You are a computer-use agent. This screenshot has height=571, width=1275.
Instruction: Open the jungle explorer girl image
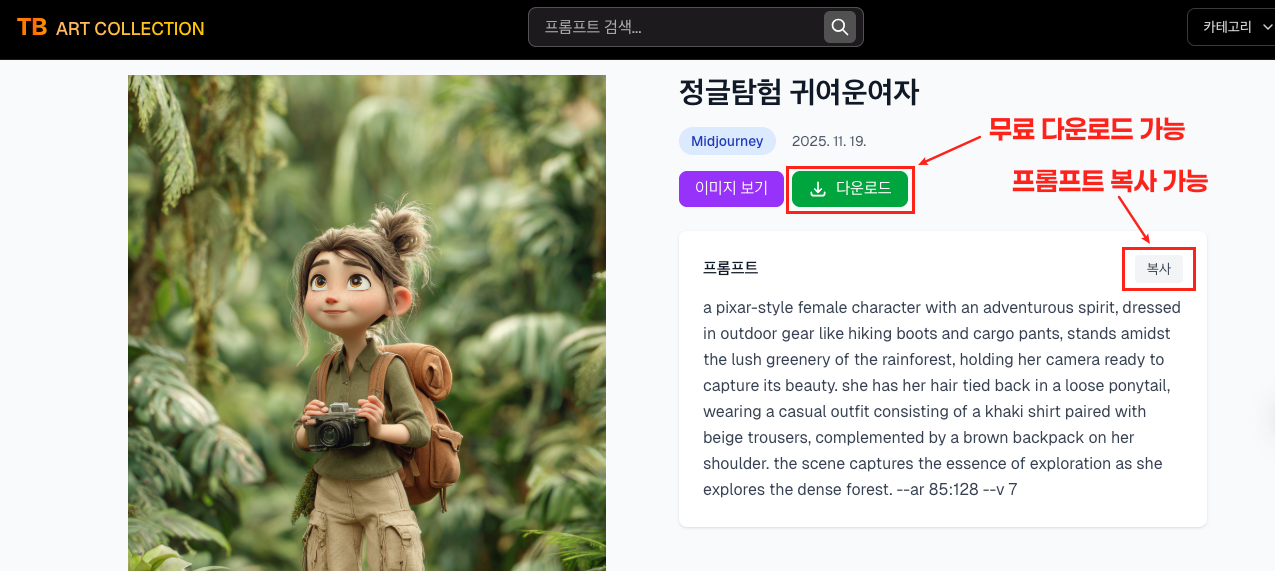click(x=367, y=323)
